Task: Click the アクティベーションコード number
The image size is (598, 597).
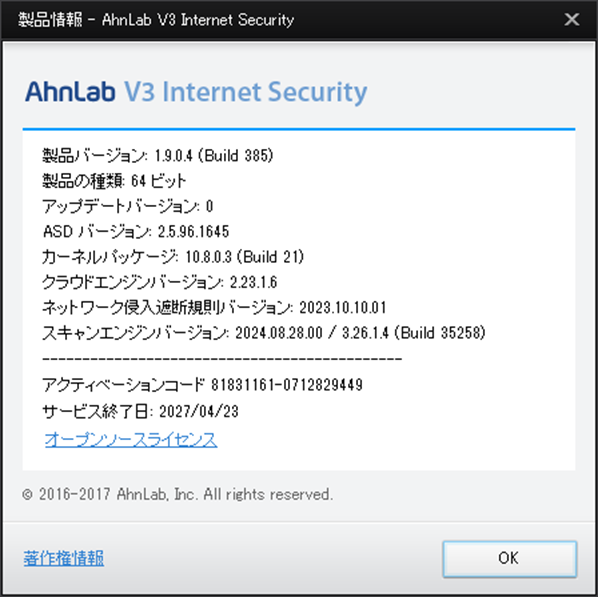Action: (287, 385)
